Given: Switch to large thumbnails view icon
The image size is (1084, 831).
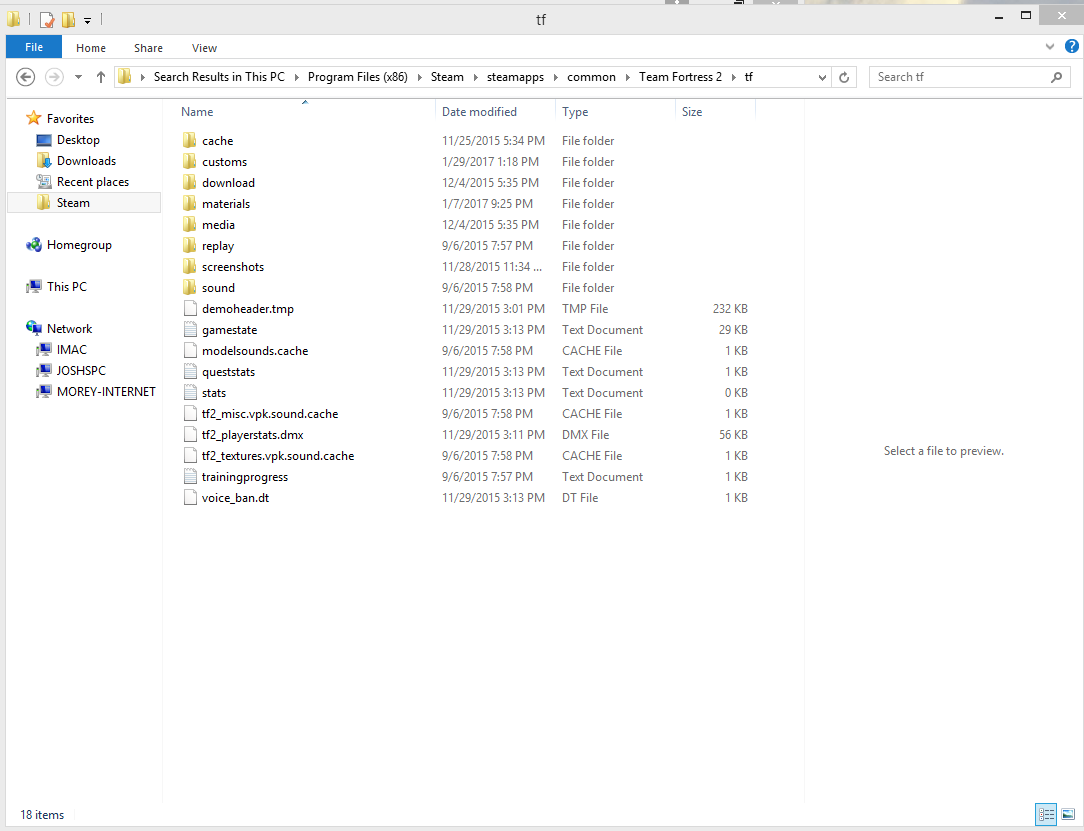Looking at the screenshot, I should coord(1068,814).
